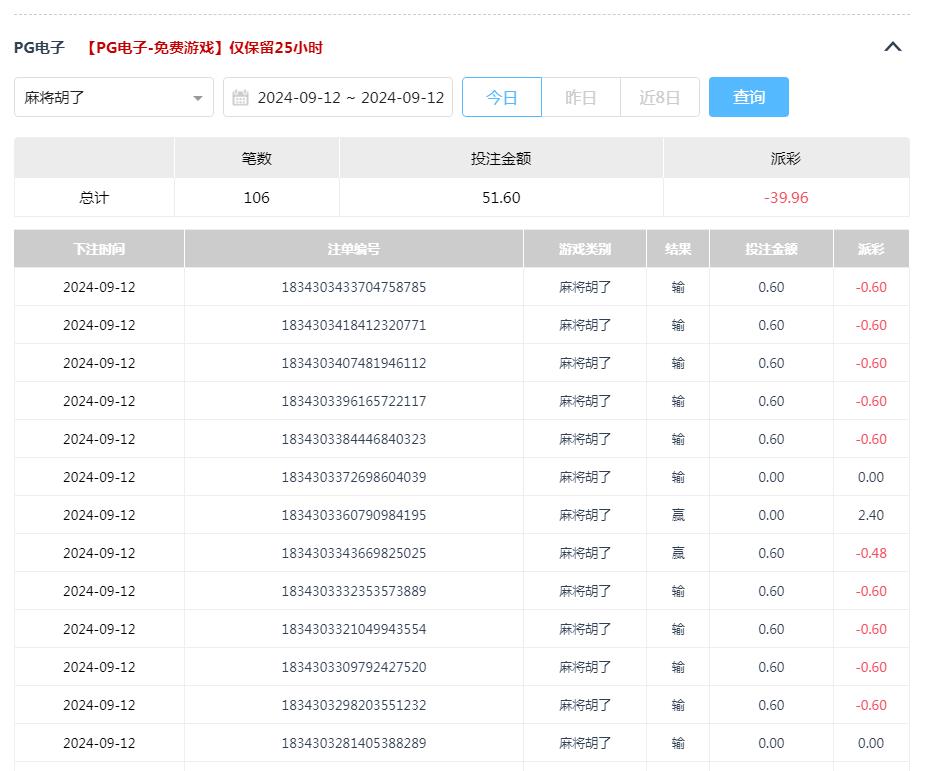Click the 派彩 table column header
This screenshot has height=771, width=926.
871,249
